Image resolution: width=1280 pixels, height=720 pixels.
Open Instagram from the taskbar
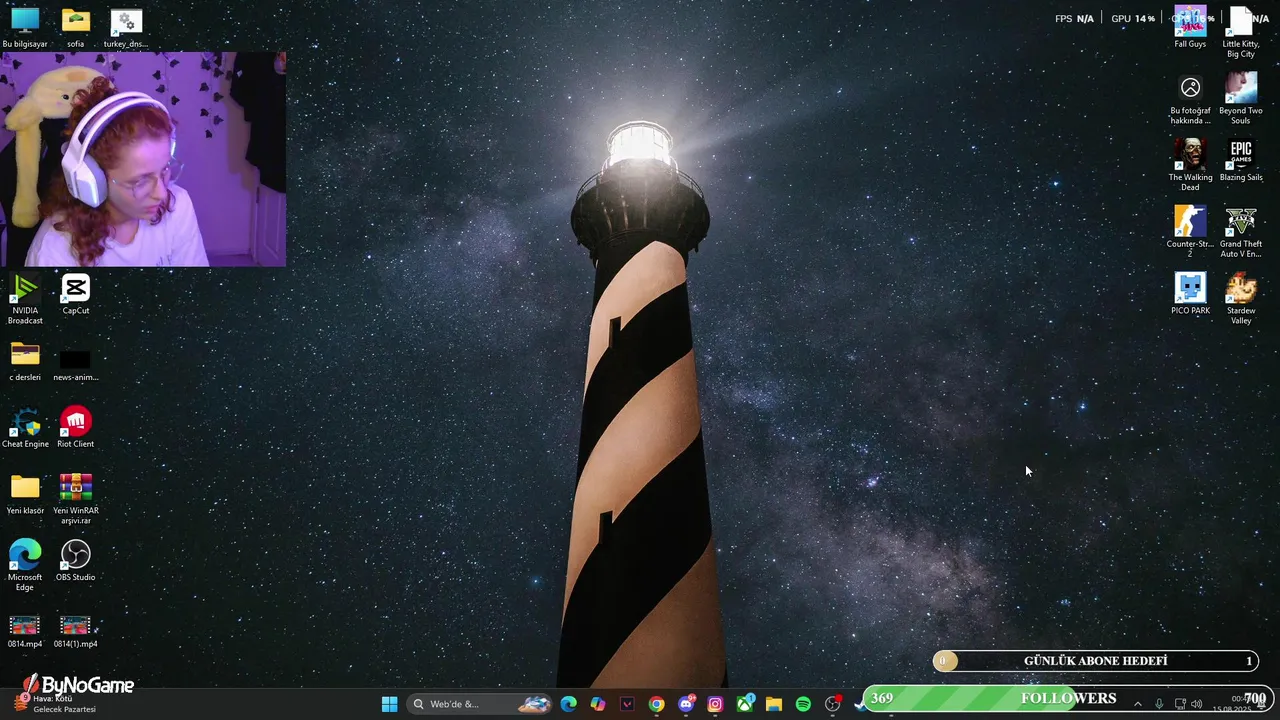(715, 704)
